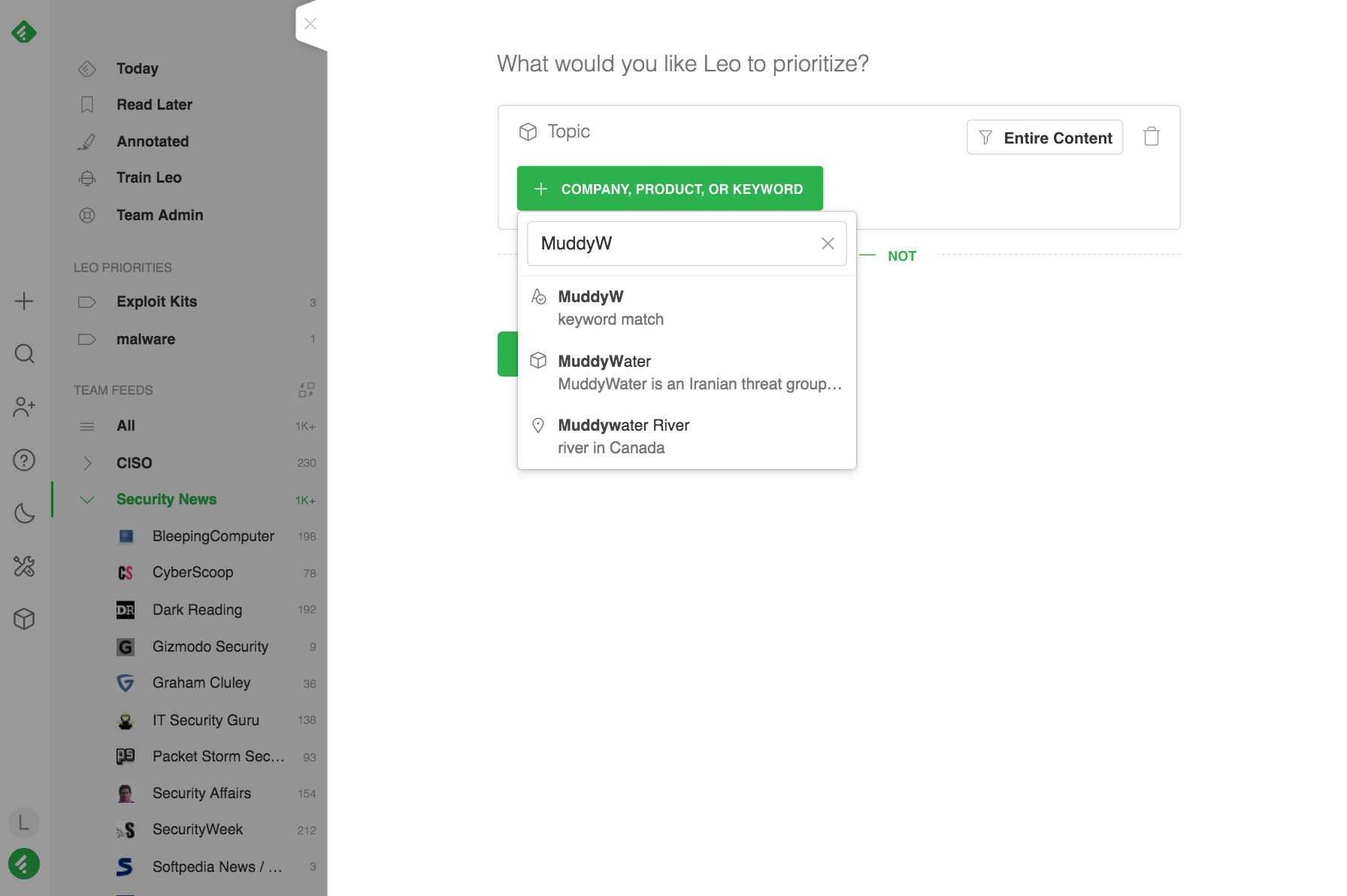Open Security News feed
The image size is (1347, 896).
(x=166, y=499)
